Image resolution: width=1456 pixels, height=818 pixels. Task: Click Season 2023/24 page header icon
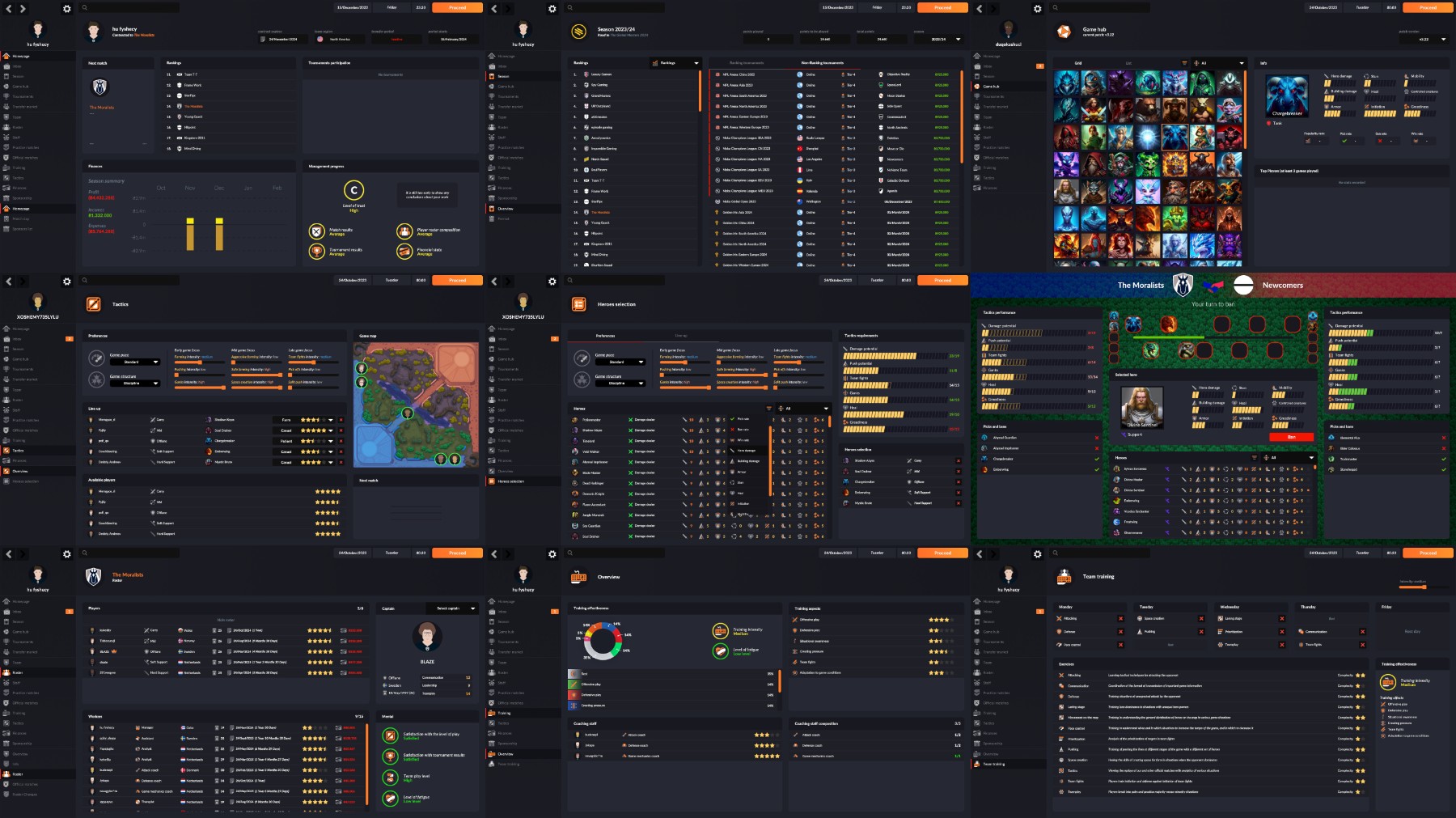tap(579, 32)
